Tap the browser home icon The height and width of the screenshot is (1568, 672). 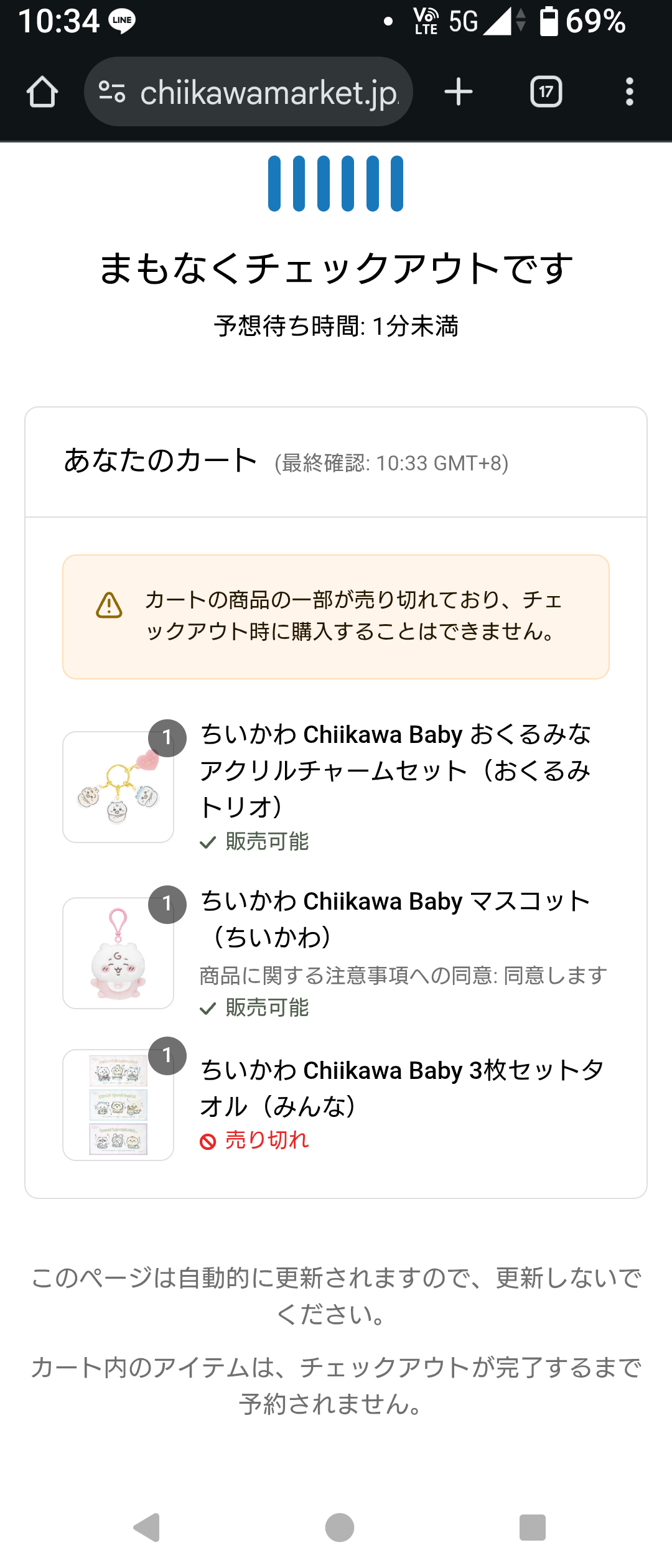point(42,92)
